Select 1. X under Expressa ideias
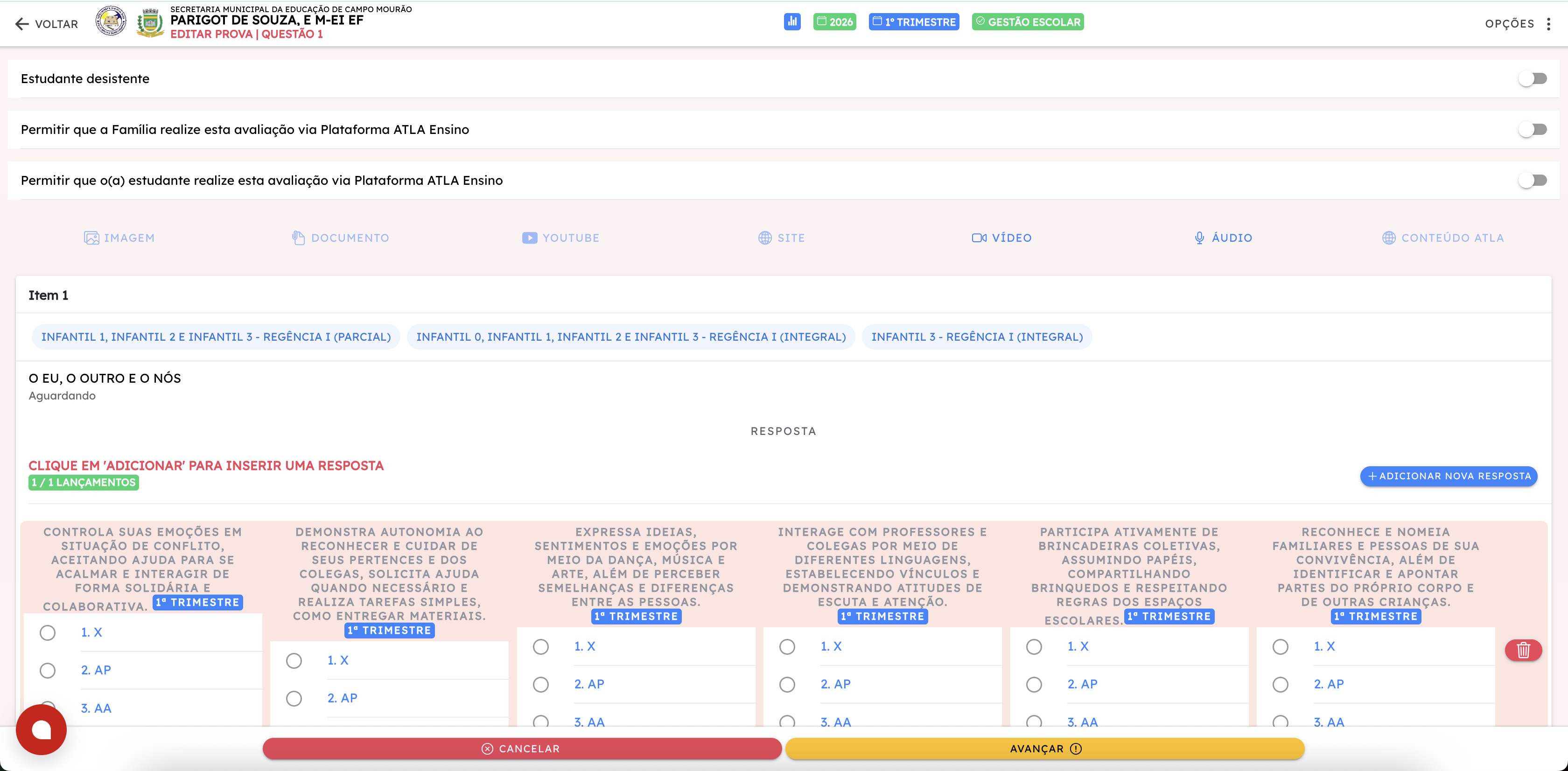1568x771 pixels. pos(540,647)
